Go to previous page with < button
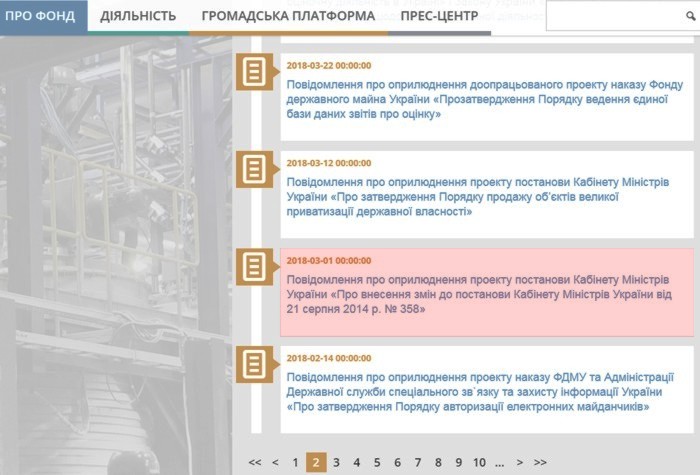Viewport: 700px width, 475px height. pyautogui.click(x=275, y=462)
